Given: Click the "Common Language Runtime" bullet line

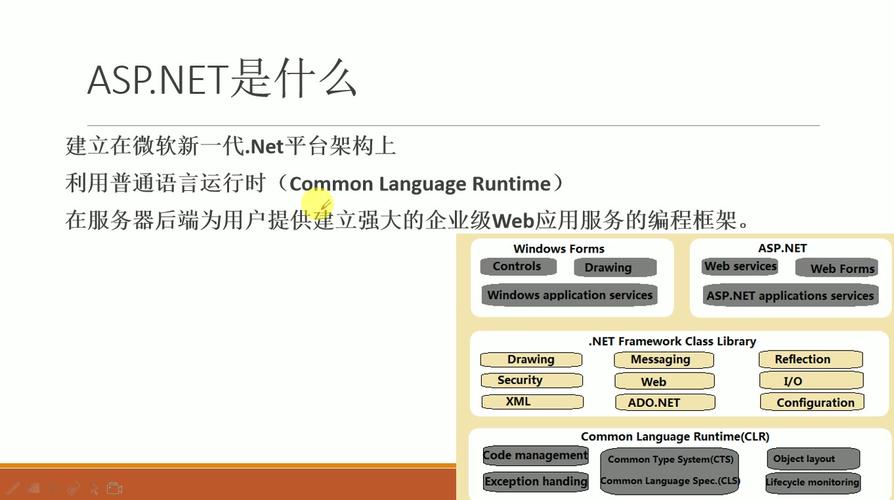Looking at the screenshot, I should 315,183.
